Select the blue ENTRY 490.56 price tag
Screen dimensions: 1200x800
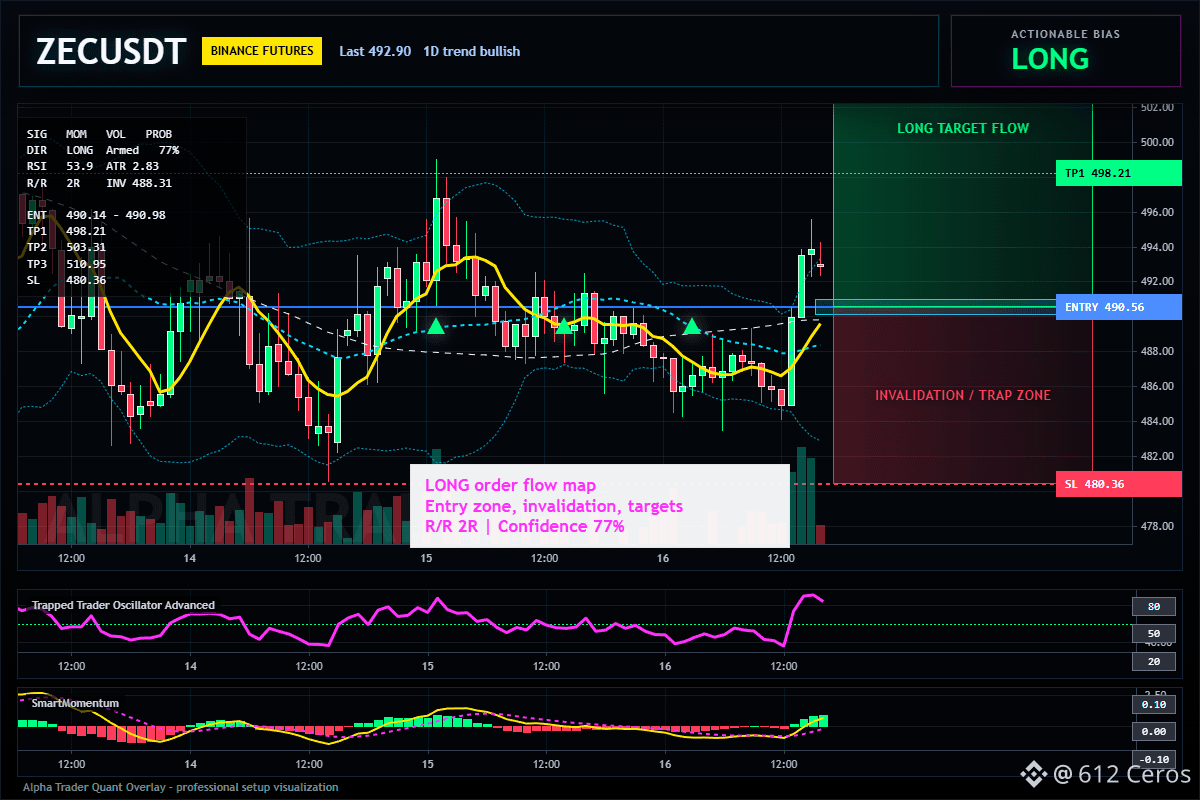[x=1118, y=307]
